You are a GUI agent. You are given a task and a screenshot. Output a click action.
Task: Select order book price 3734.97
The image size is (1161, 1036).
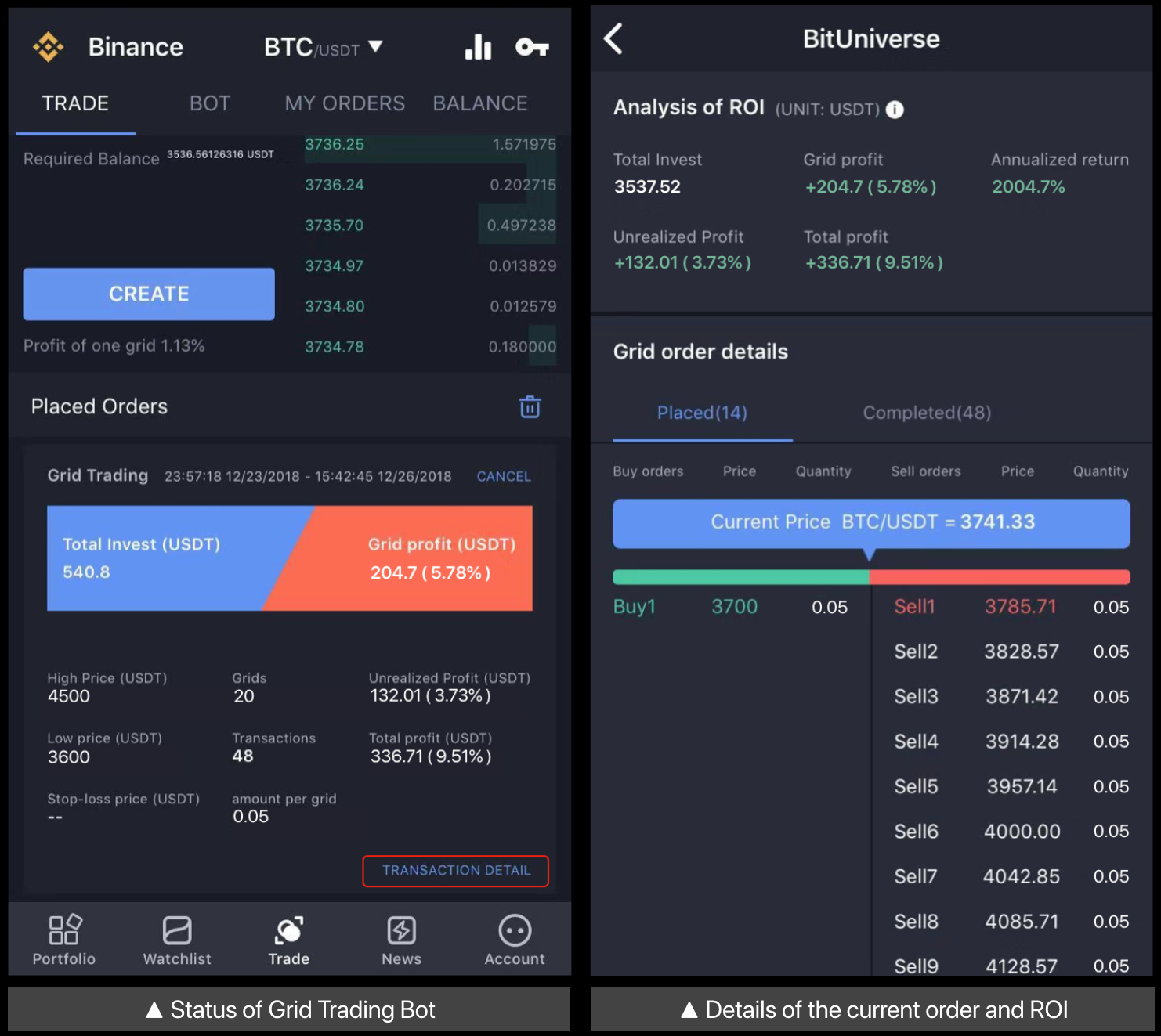pyautogui.click(x=335, y=266)
